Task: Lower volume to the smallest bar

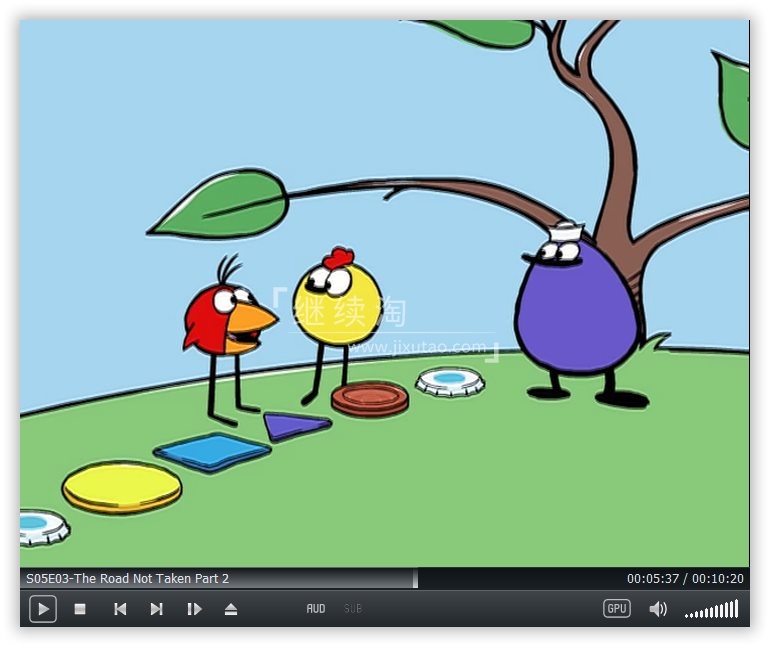Action: tap(687, 616)
